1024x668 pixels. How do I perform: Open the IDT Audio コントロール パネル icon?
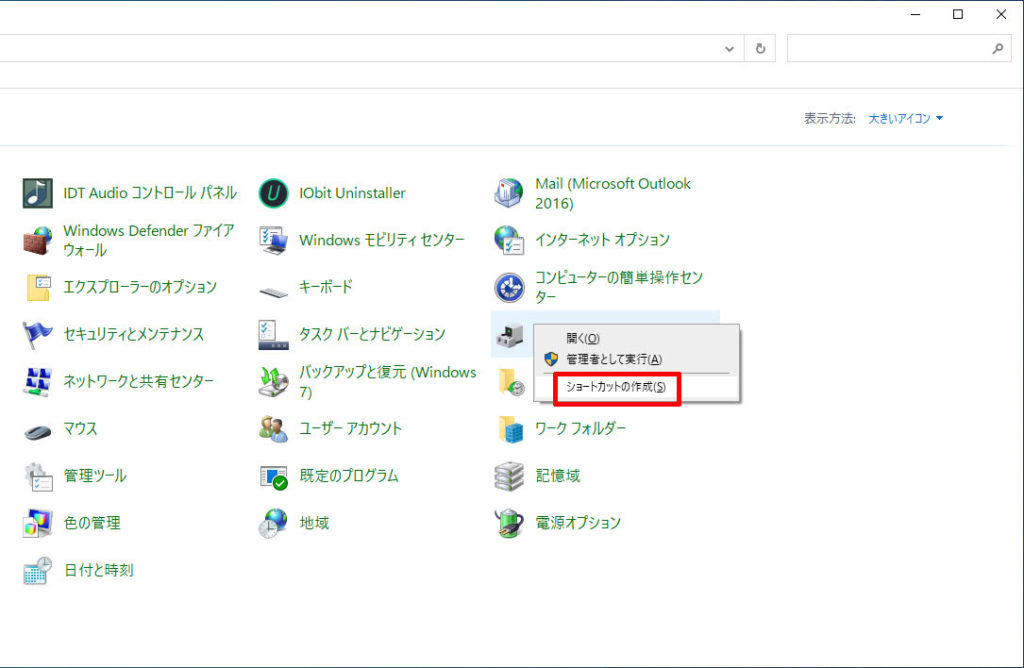pos(38,193)
